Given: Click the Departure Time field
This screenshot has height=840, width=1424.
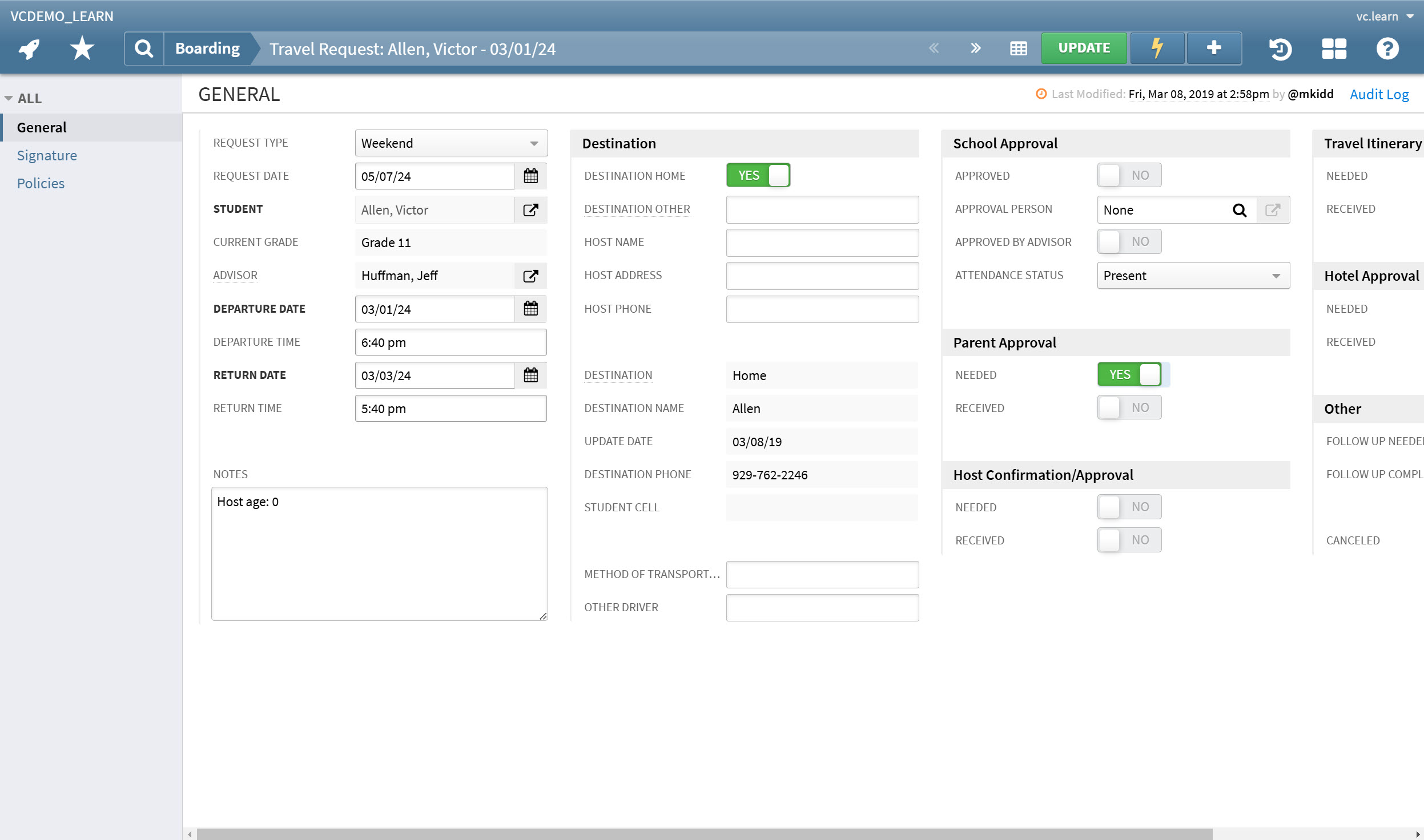Looking at the screenshot, I should pyautogui.click(x=451, y=342).
